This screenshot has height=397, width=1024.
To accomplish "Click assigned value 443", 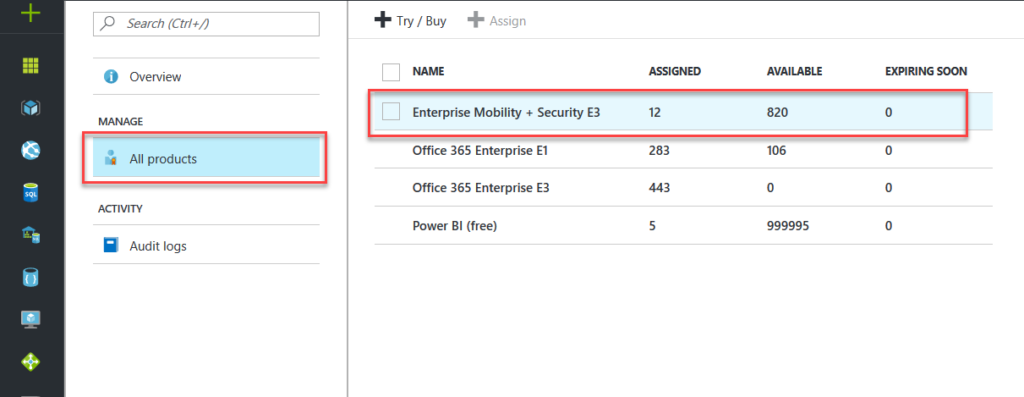I will point(659,188).
